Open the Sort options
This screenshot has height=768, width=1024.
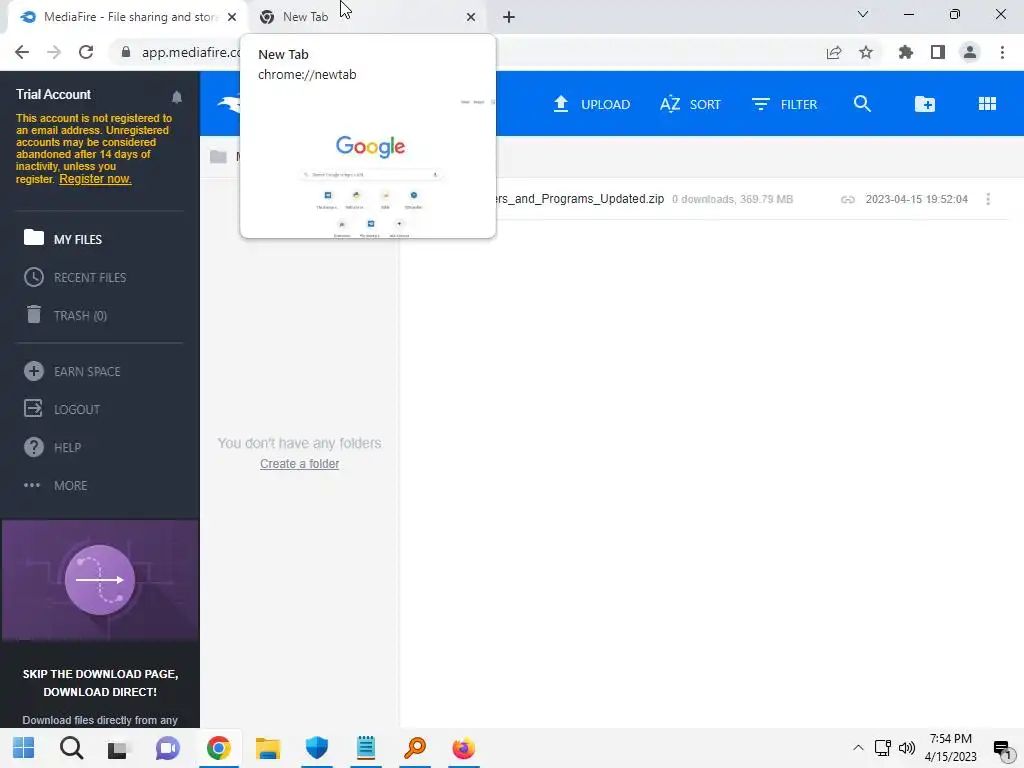click(690, 104)
